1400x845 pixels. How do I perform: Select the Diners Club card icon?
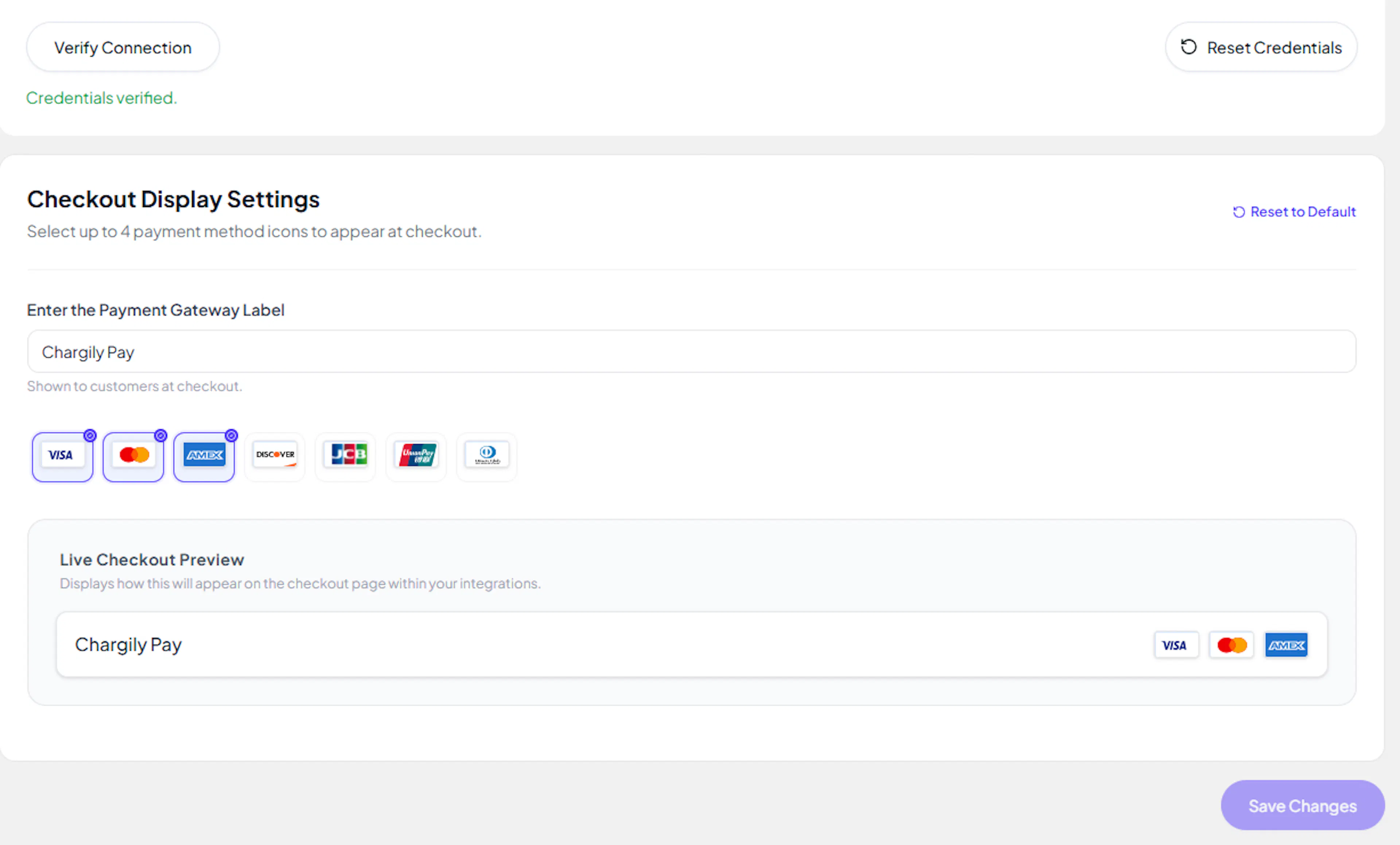coord(487,457)
